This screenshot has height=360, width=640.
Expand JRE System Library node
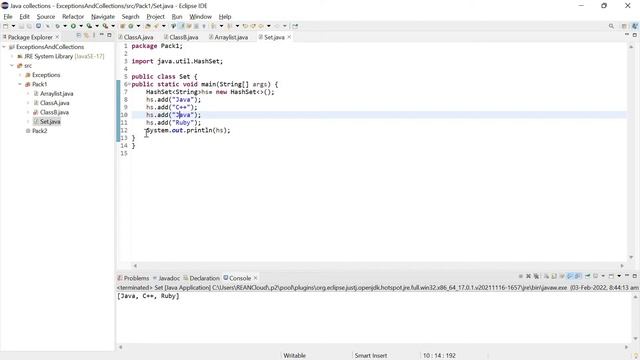coord(12,56)
